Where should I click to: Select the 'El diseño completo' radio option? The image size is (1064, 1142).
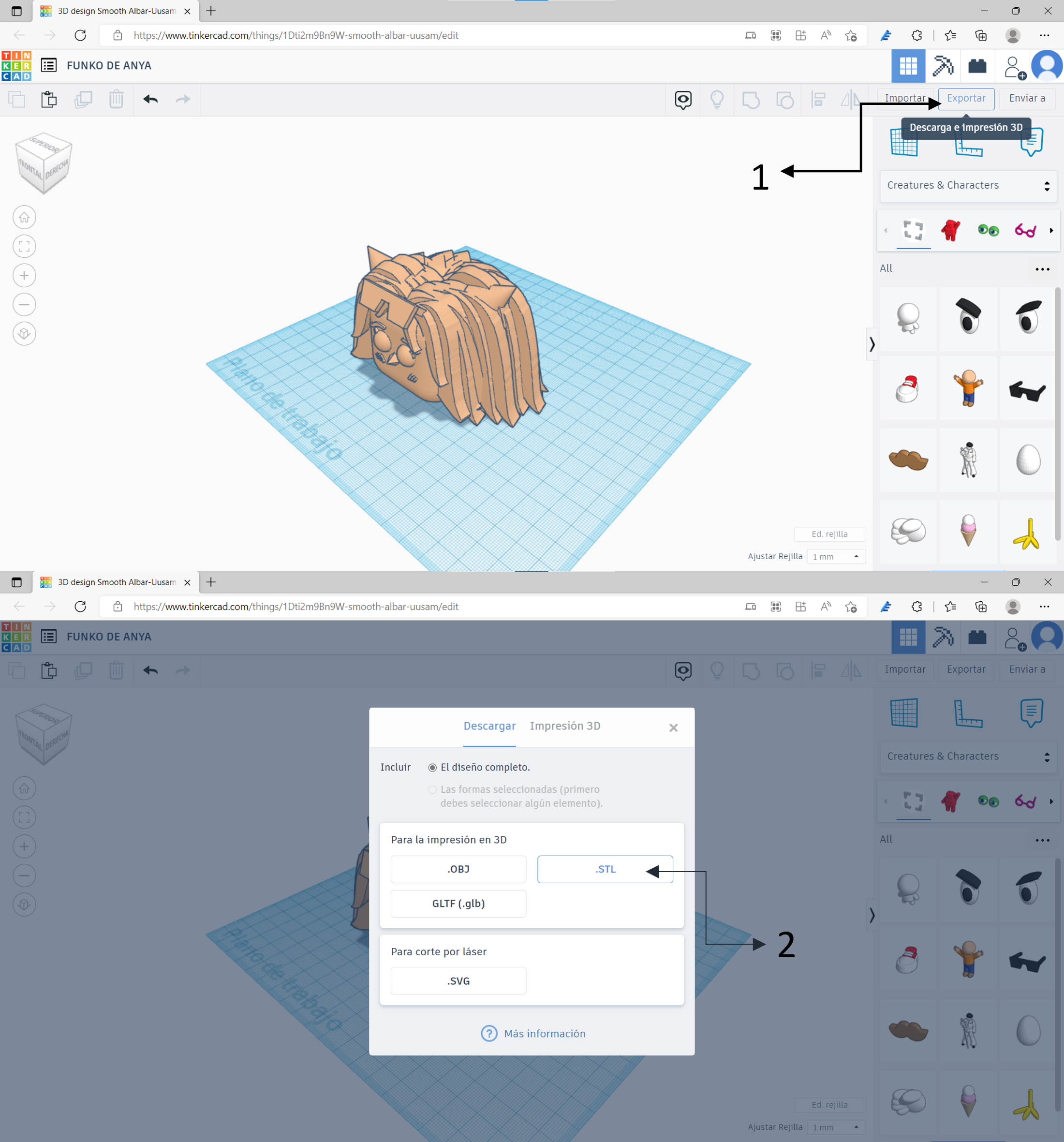[432, 768]
